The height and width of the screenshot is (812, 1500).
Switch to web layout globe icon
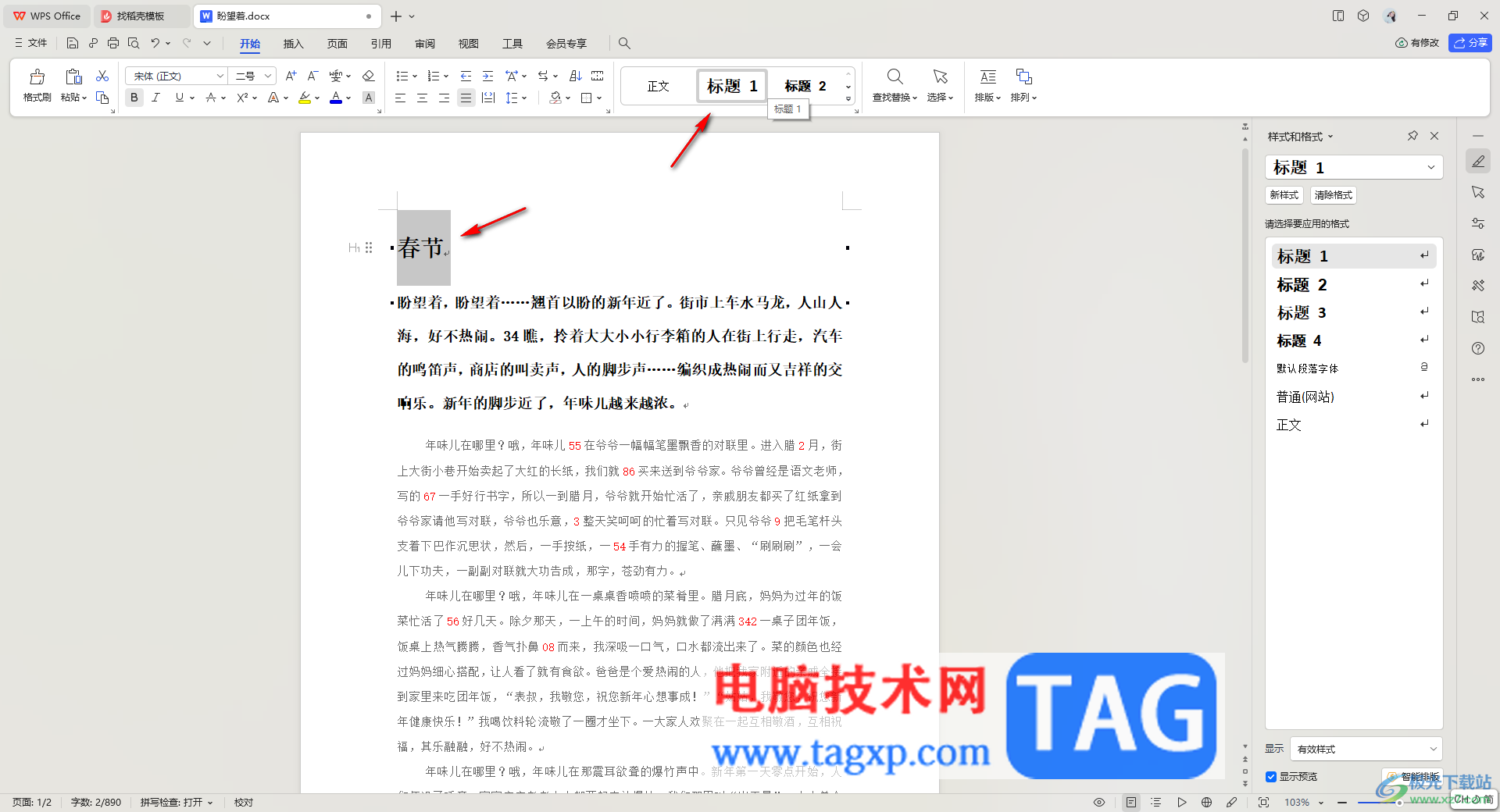1206,802
